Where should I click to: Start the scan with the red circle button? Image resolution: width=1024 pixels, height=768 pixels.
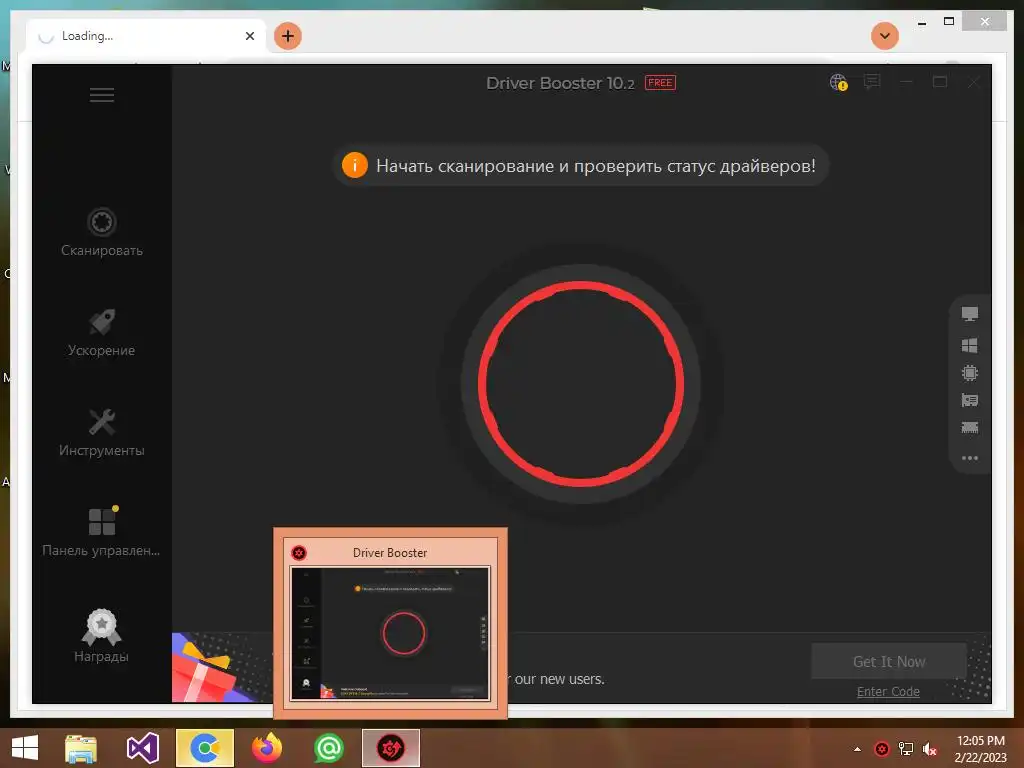point(581,384)
